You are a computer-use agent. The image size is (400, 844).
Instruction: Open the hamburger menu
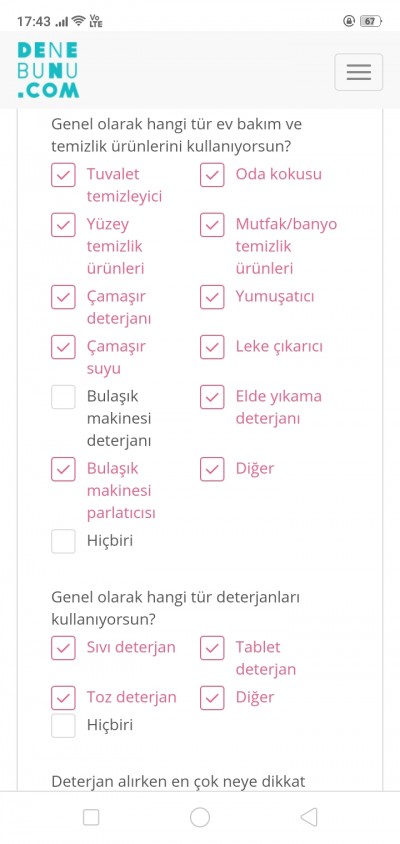click(x=359, y=72)
